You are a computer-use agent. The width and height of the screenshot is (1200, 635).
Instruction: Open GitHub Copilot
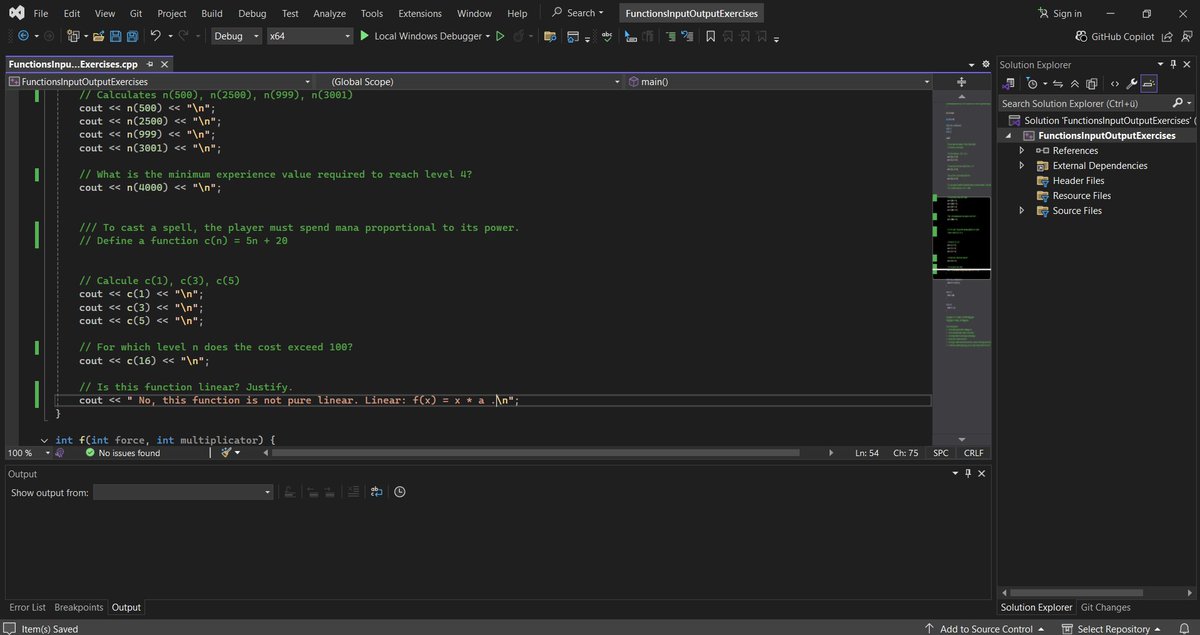coord(1114,36)
